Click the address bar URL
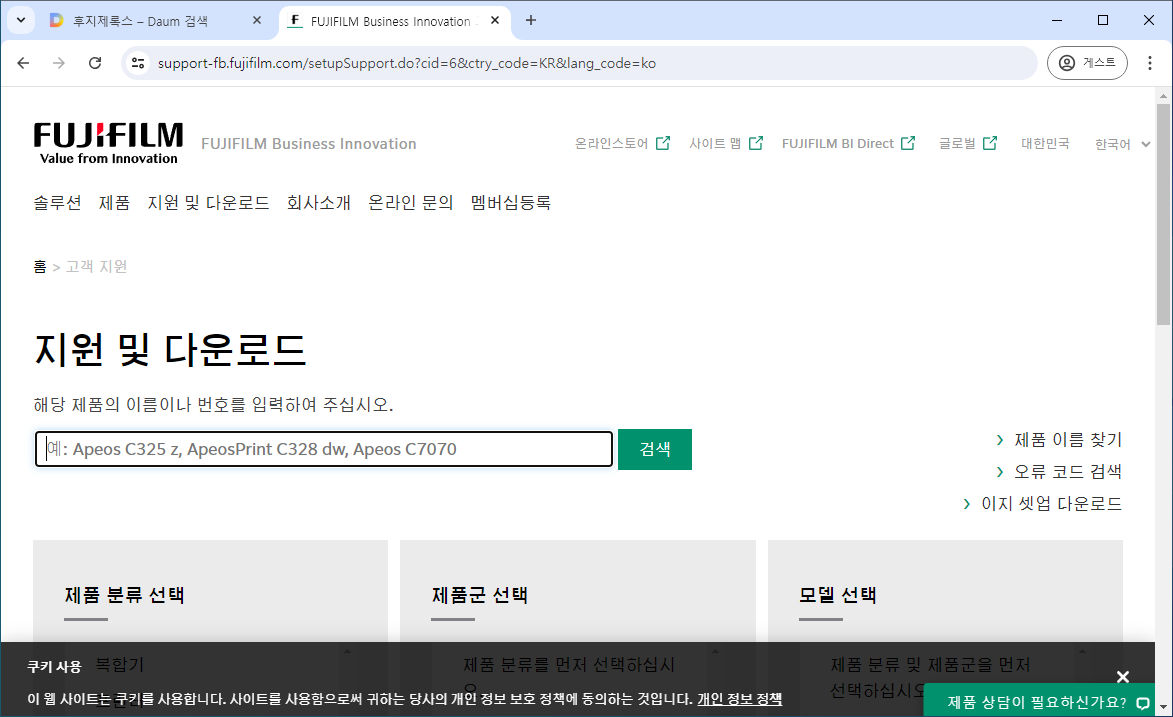This screenshot has width=1173, height=717. [406, 64]
